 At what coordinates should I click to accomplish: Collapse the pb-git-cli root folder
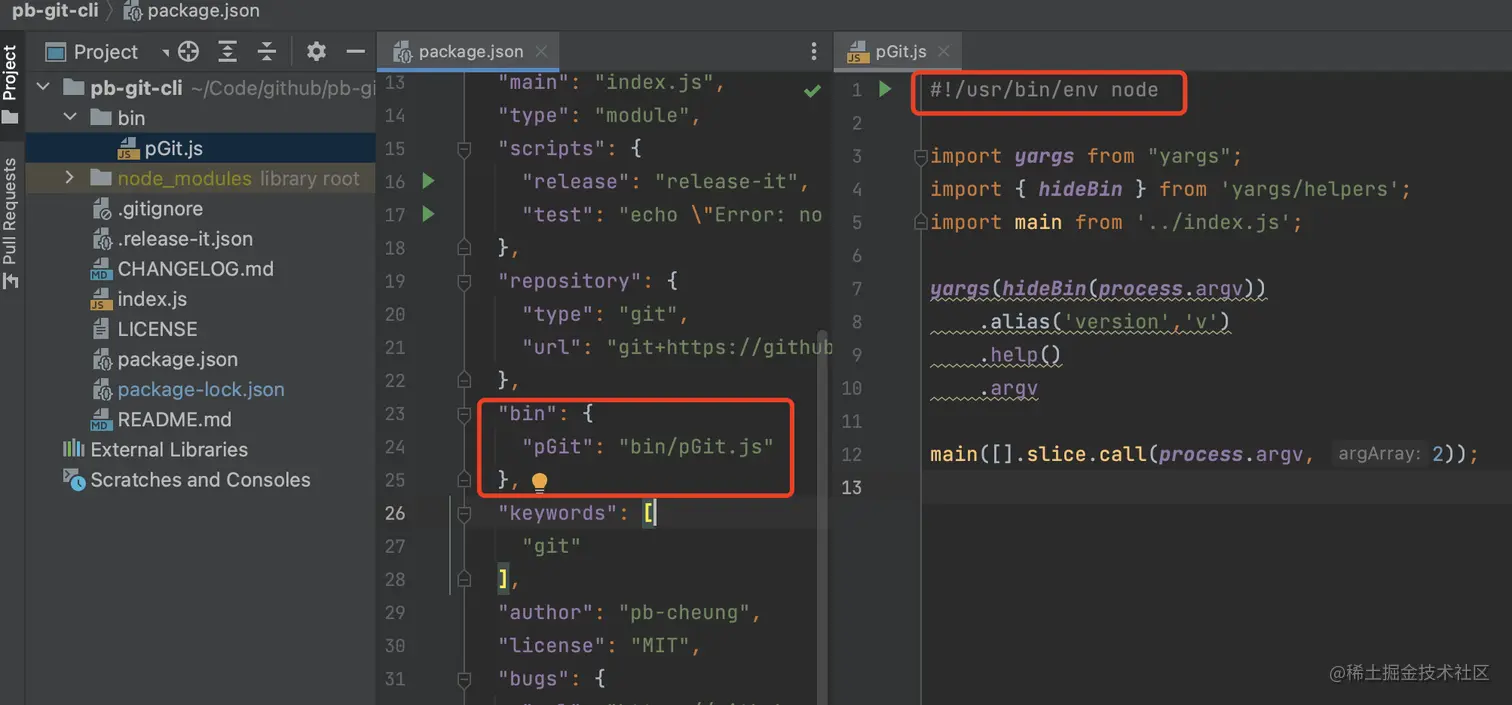click(43, 88)
